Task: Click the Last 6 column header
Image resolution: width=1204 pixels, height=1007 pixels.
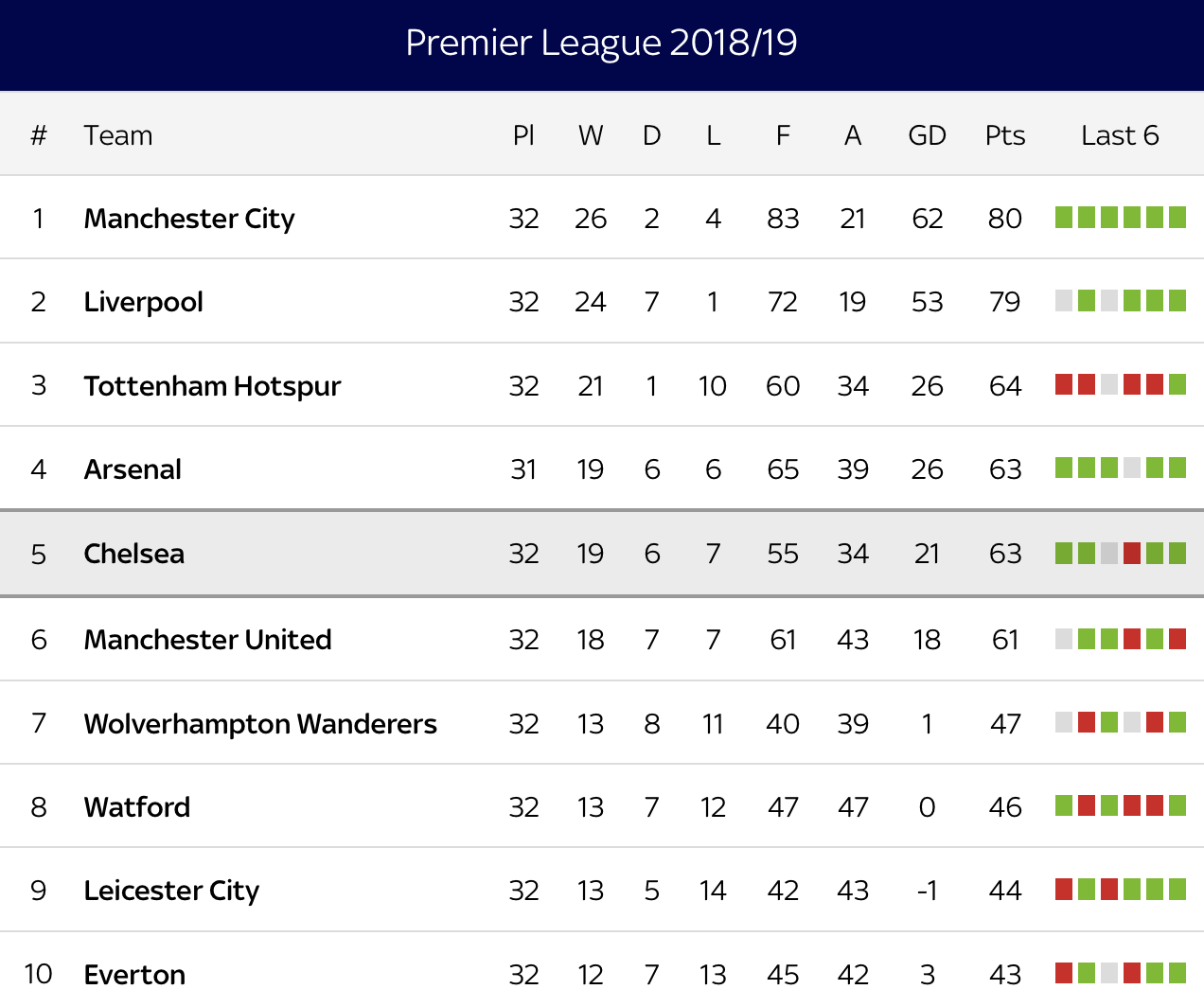Action: point(1120,135)
